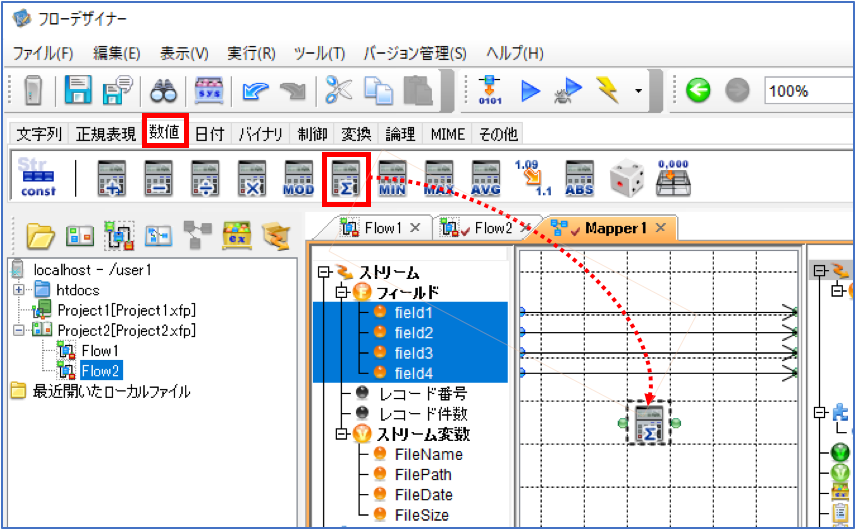Collapse the ストリーム変数 node

(x=342, y=434)
